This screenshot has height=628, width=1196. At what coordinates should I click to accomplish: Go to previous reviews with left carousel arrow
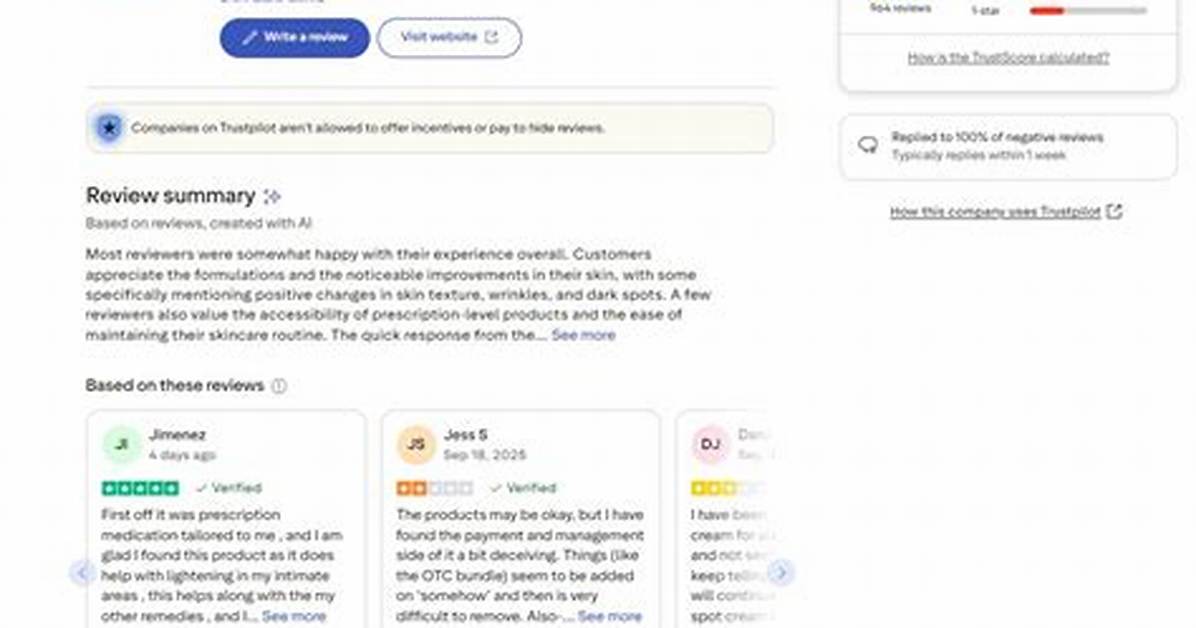pos(83,572)
